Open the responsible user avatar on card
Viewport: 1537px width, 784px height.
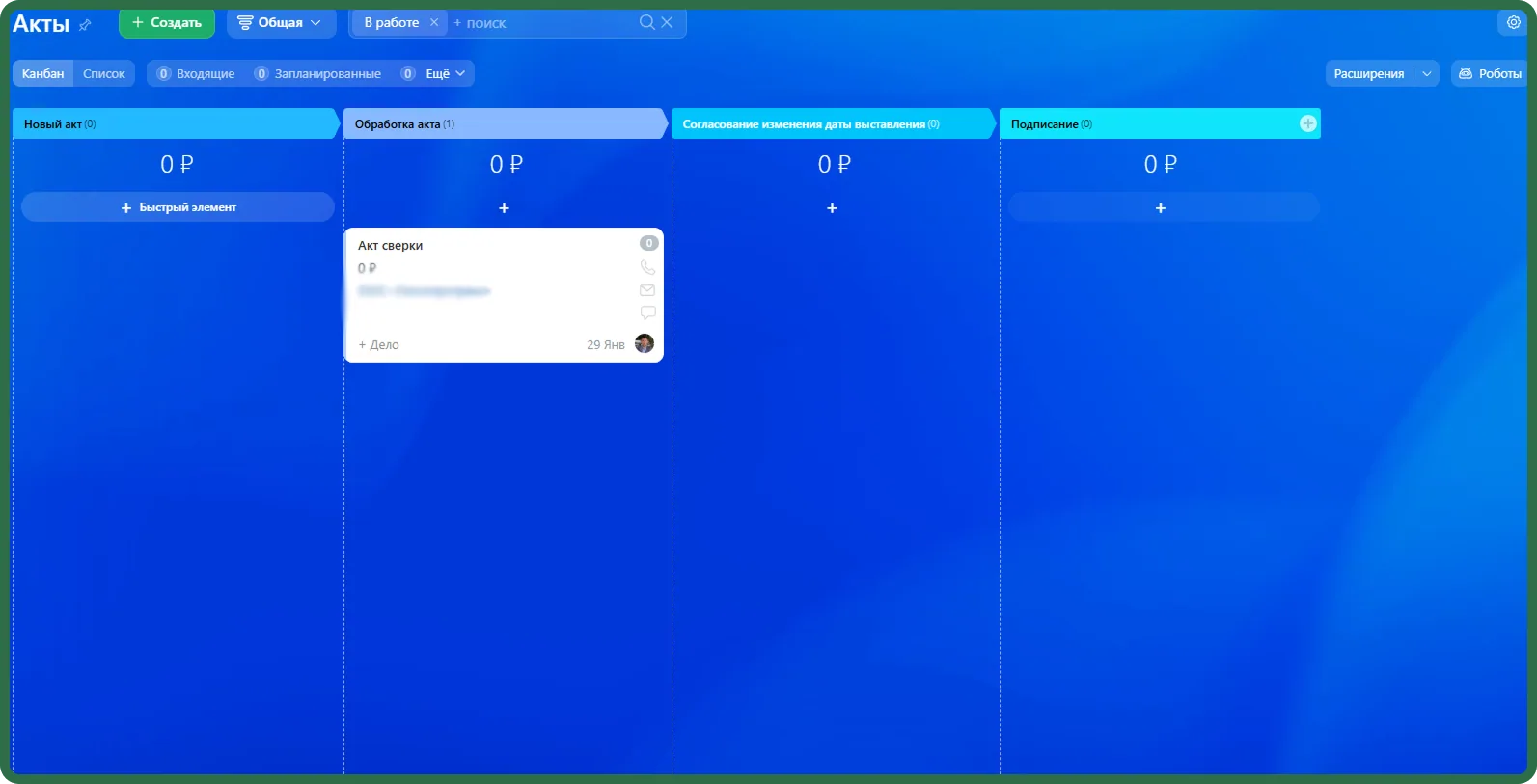(x=645, y=343)
